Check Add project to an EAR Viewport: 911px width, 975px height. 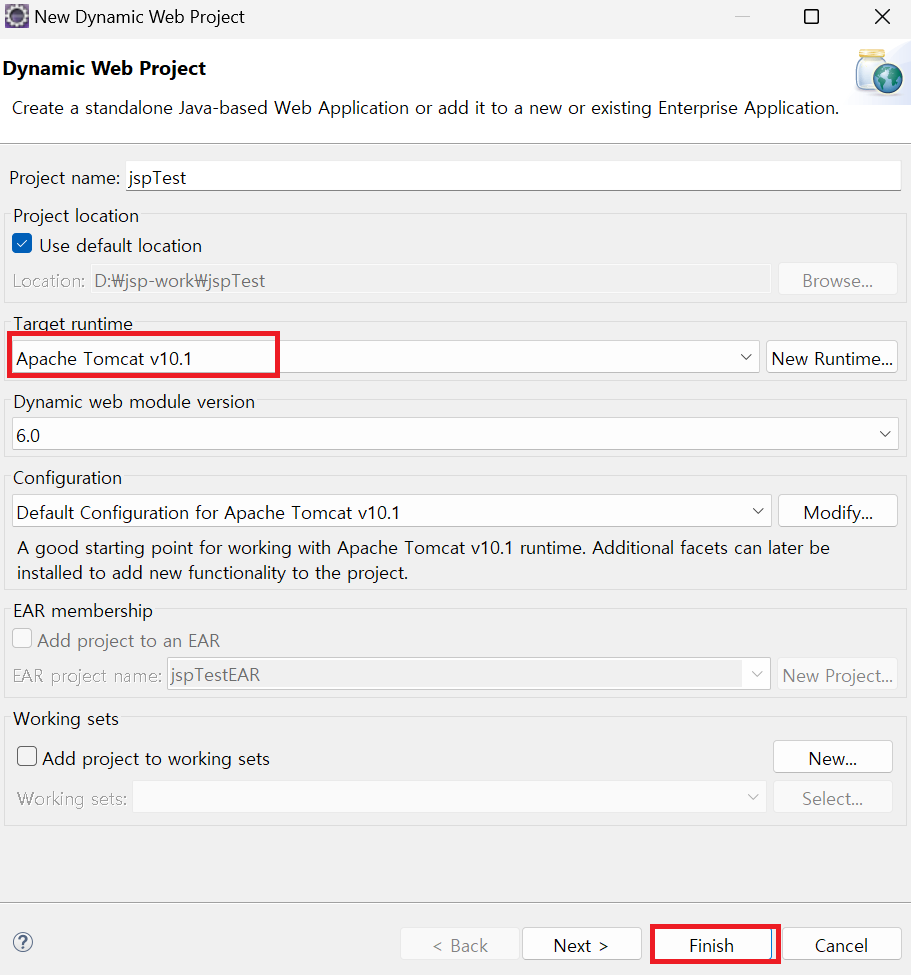pyautogui.click(x=22, y=639)
